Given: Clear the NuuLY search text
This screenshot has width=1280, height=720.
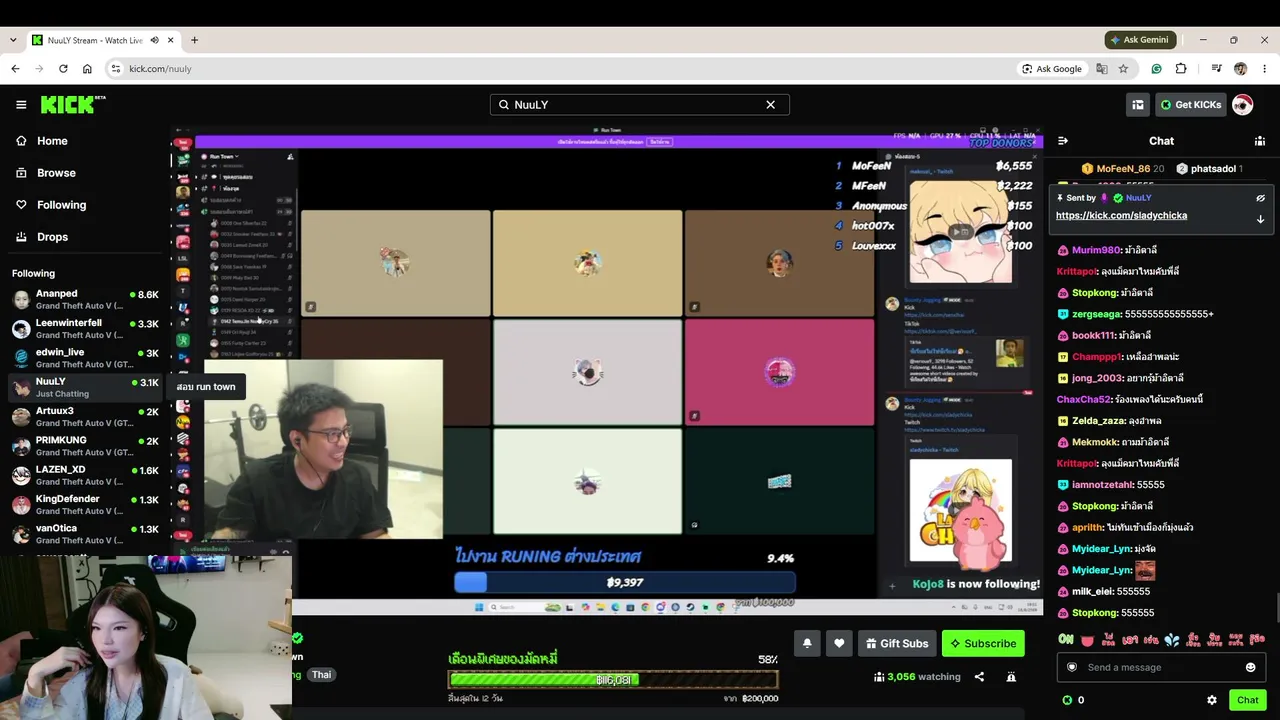Looking at the screenshot, I should tap(770, 104).
